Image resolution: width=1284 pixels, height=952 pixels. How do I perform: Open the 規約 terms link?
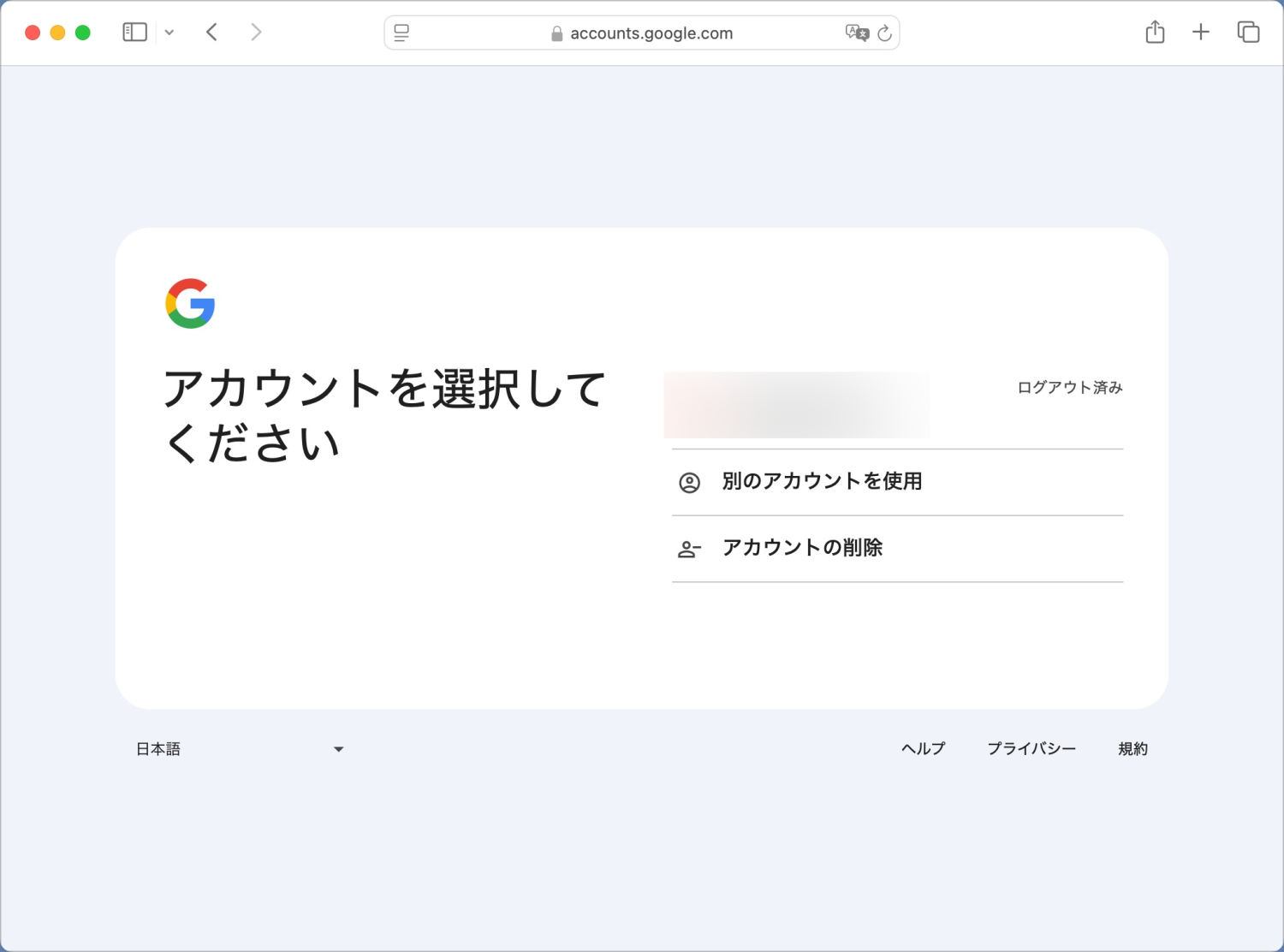pyautogui.click(x=1132, y=749)
